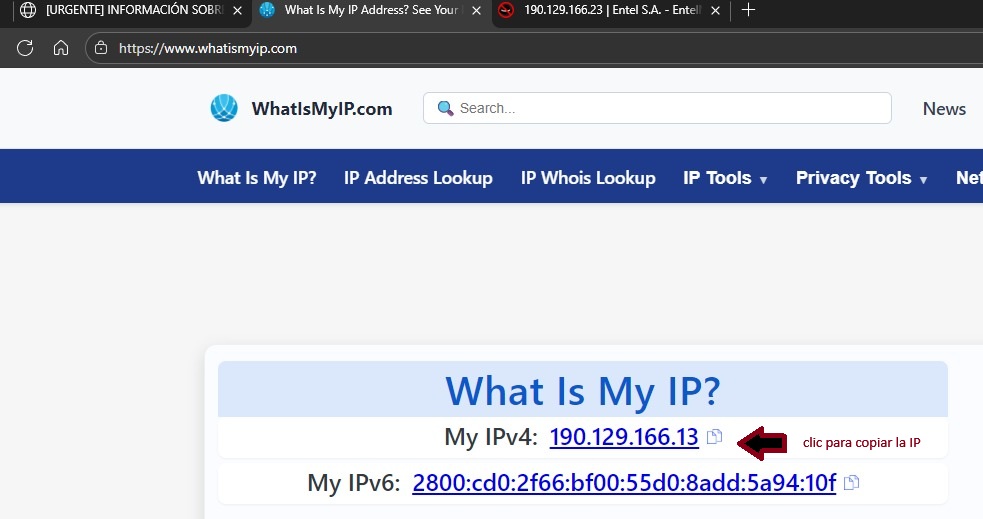Click the My IPv6: label
Image resolution: width=983 pixels, height=519 pixels.
click(x=354, y=482)
